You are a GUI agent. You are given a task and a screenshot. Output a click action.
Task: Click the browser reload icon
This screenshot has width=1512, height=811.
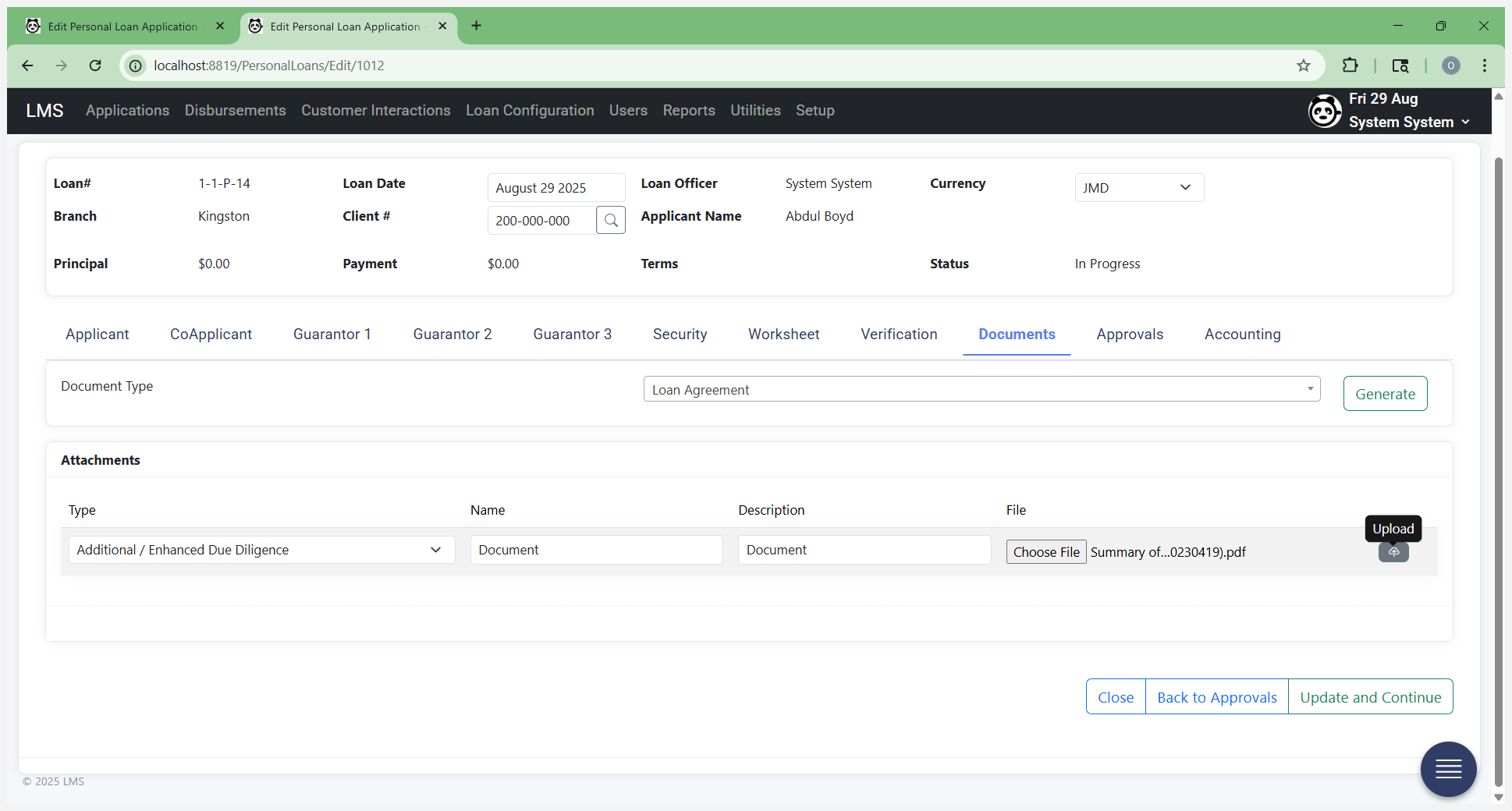[x=95, y=66]
